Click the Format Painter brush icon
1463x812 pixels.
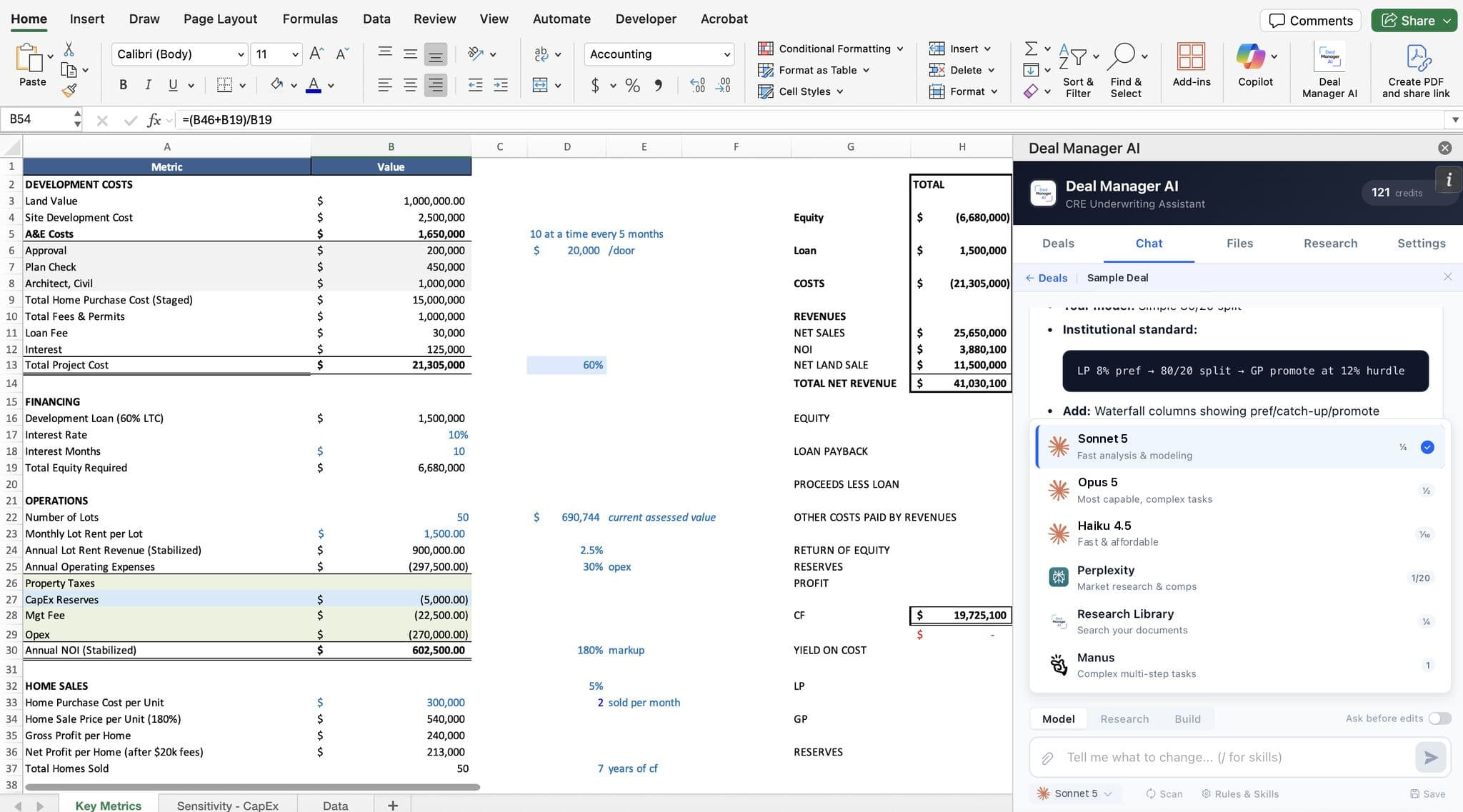(x=69, y=91)
